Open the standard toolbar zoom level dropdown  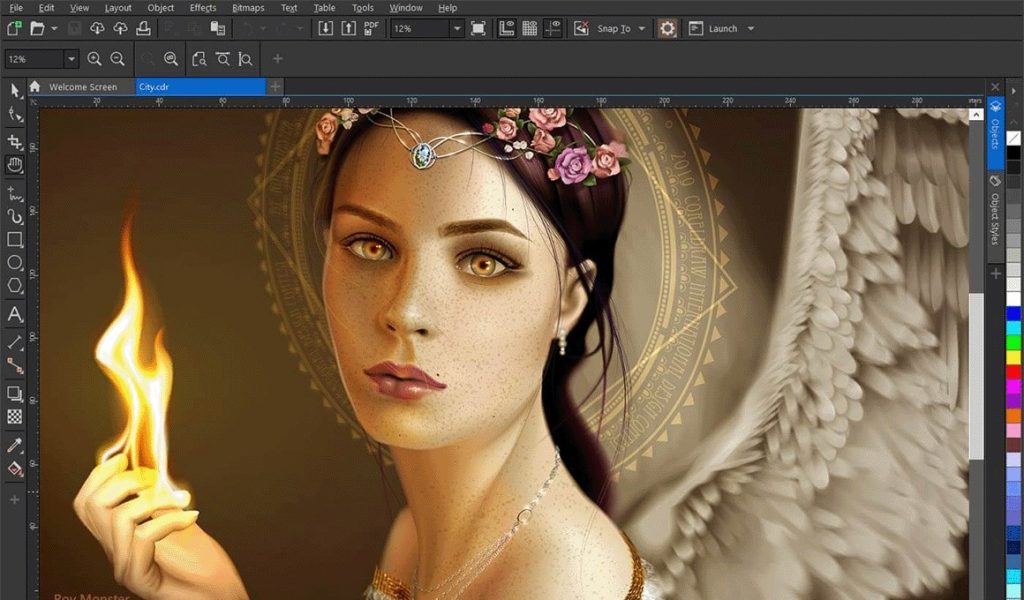tap(457, 29)
